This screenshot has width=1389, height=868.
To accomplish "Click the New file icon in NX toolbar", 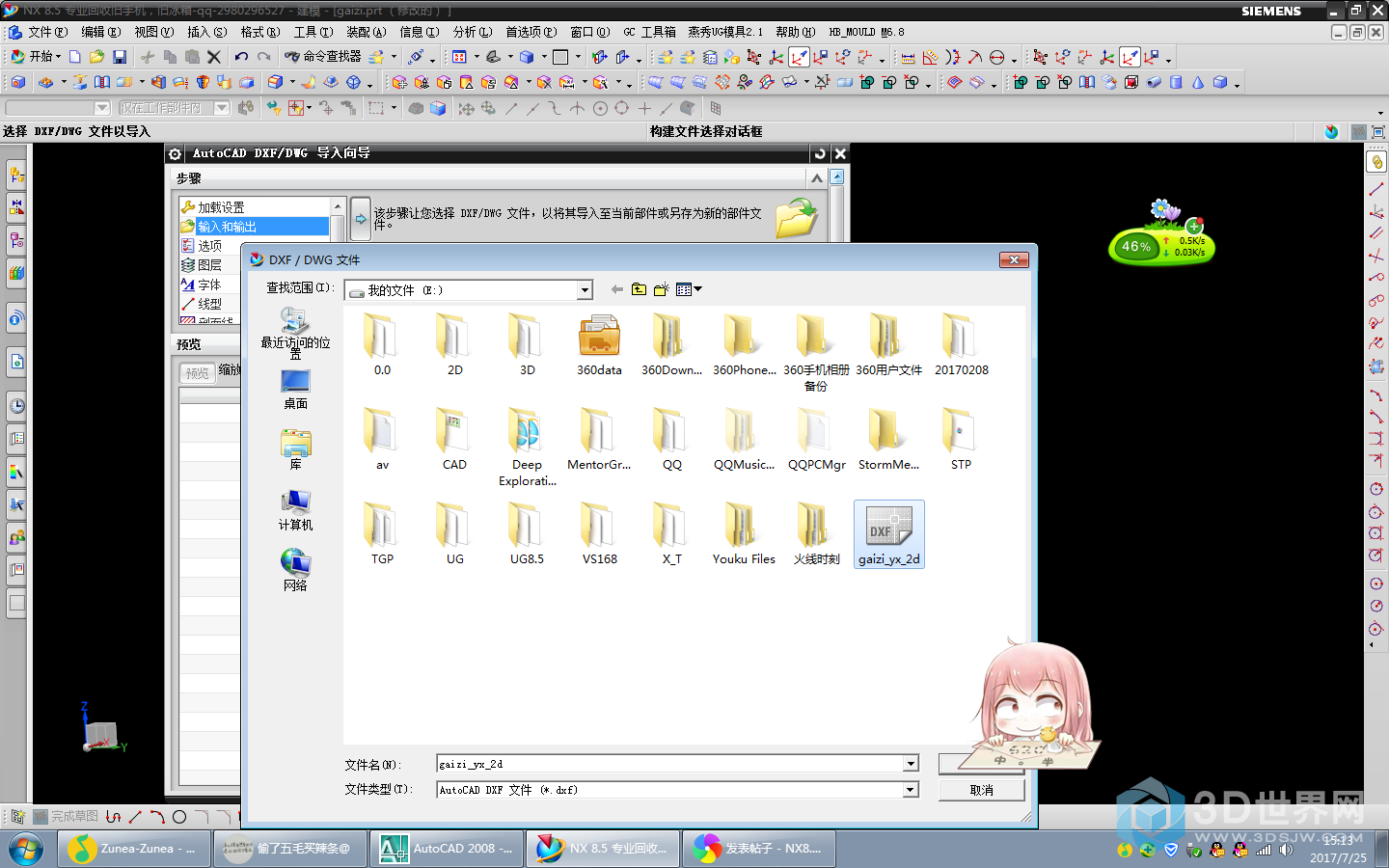I will click(74, 57).
